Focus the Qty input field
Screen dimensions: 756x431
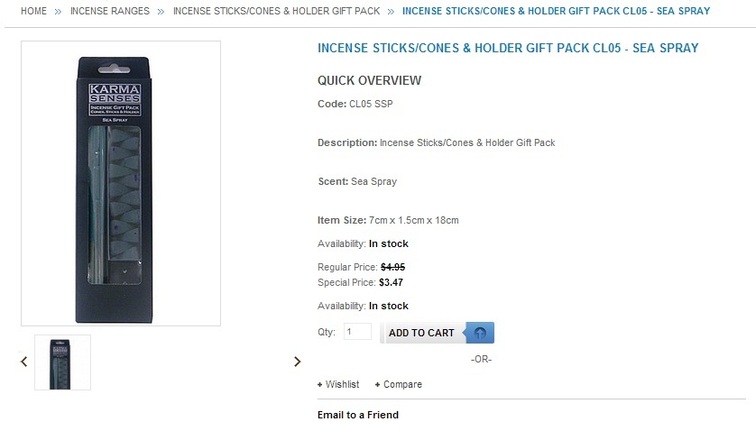coord(357,332)
